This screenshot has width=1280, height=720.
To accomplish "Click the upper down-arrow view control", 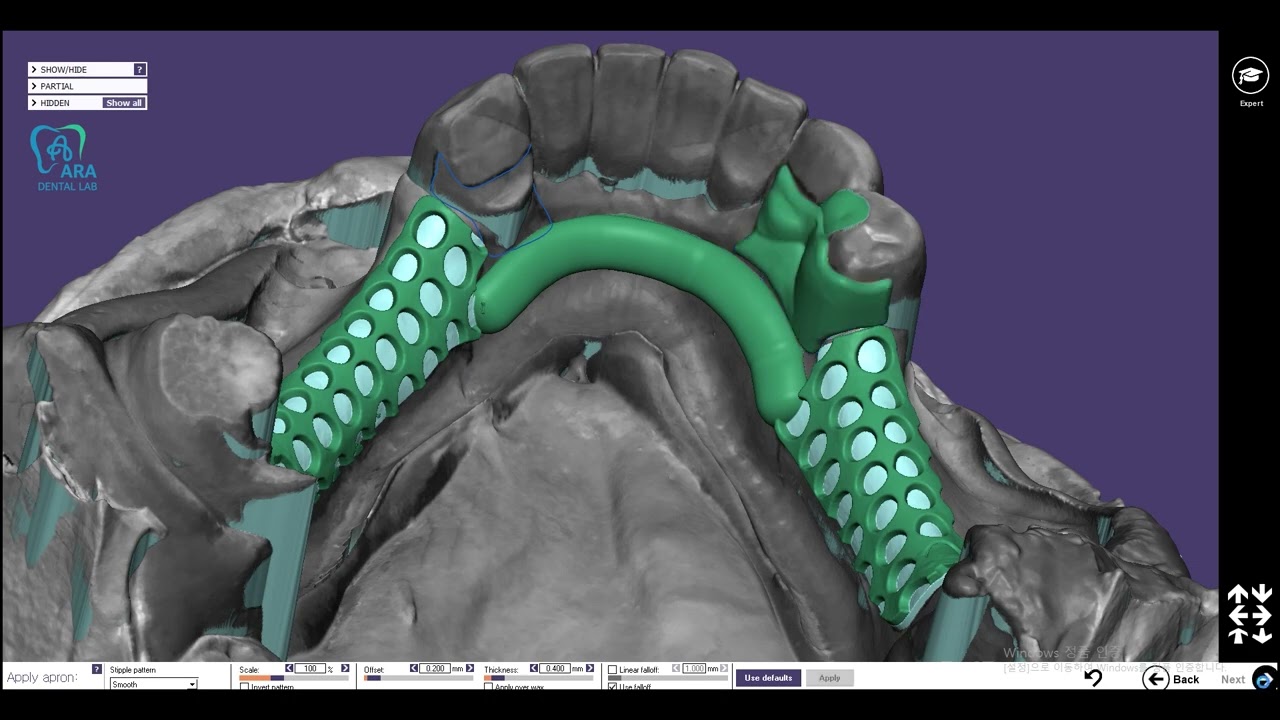I will (x=1261, y=594).
